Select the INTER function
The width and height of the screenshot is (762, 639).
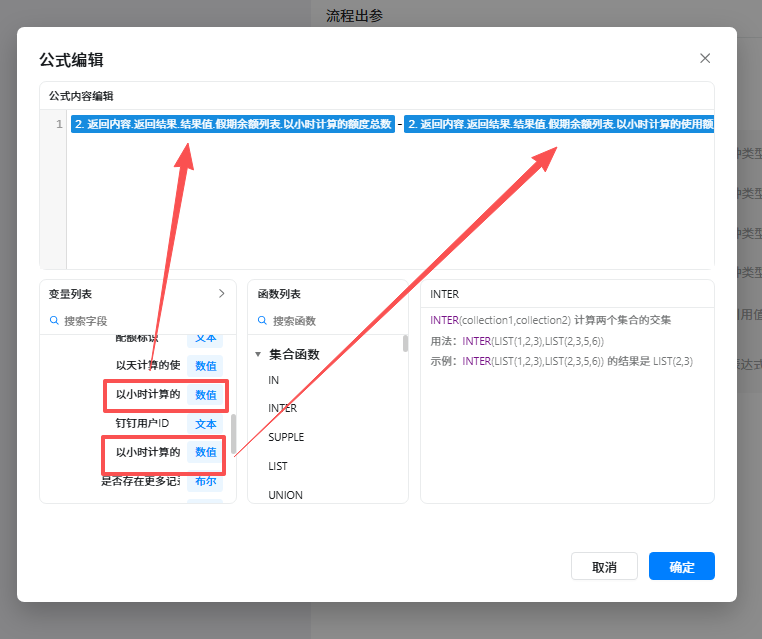point(282,408)
